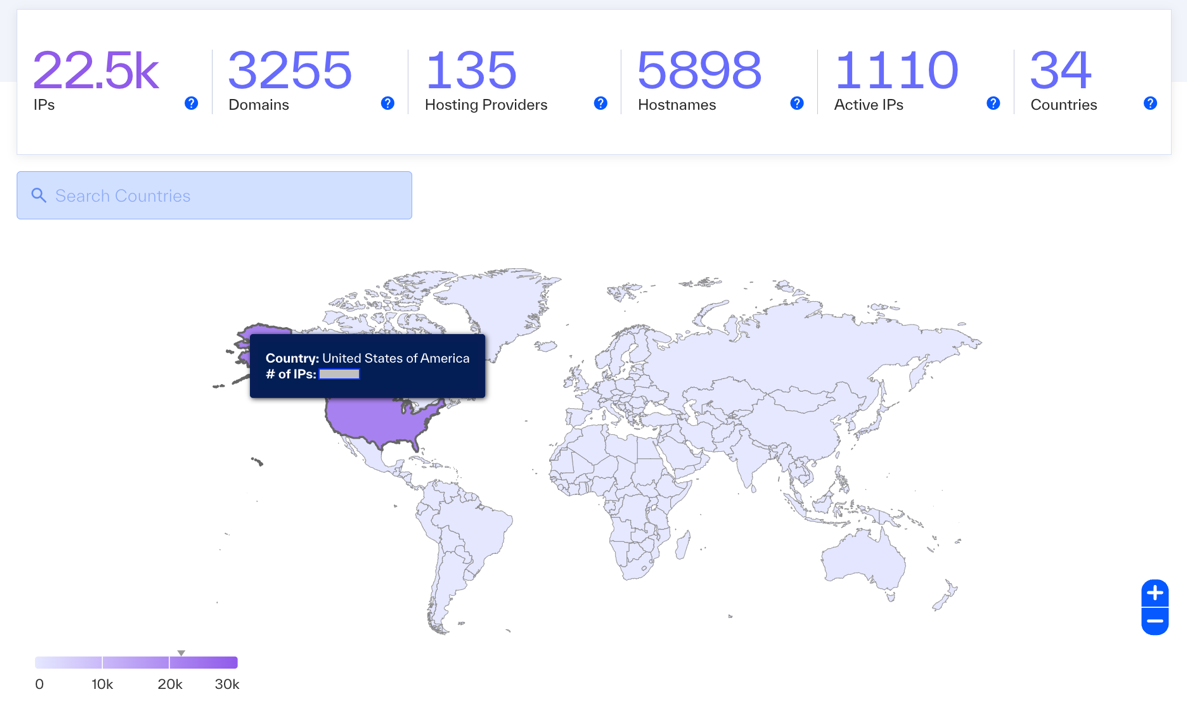Click the 10k legend label

coord(102,684)
